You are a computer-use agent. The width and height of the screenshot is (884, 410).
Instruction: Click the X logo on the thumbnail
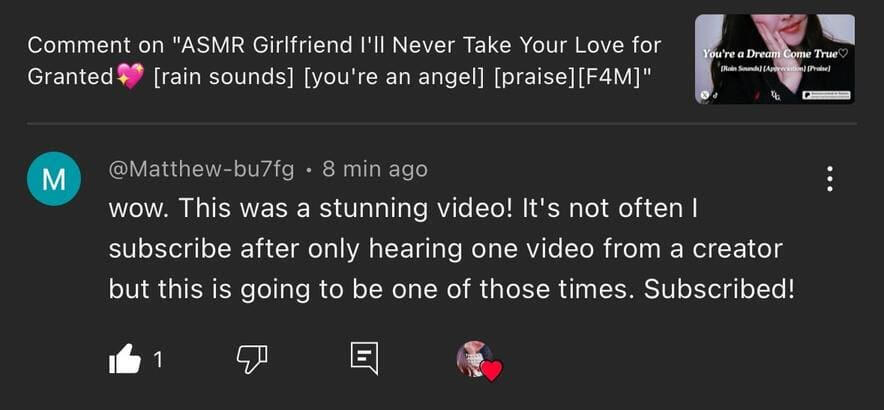point(705,93)
